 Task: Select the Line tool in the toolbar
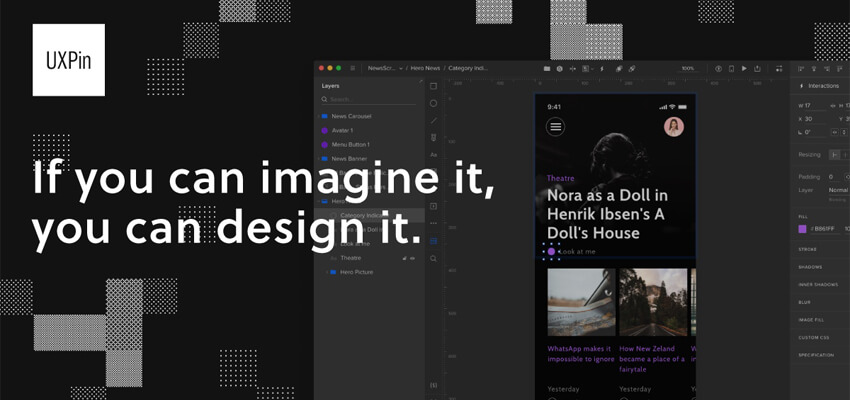point(433,120)
